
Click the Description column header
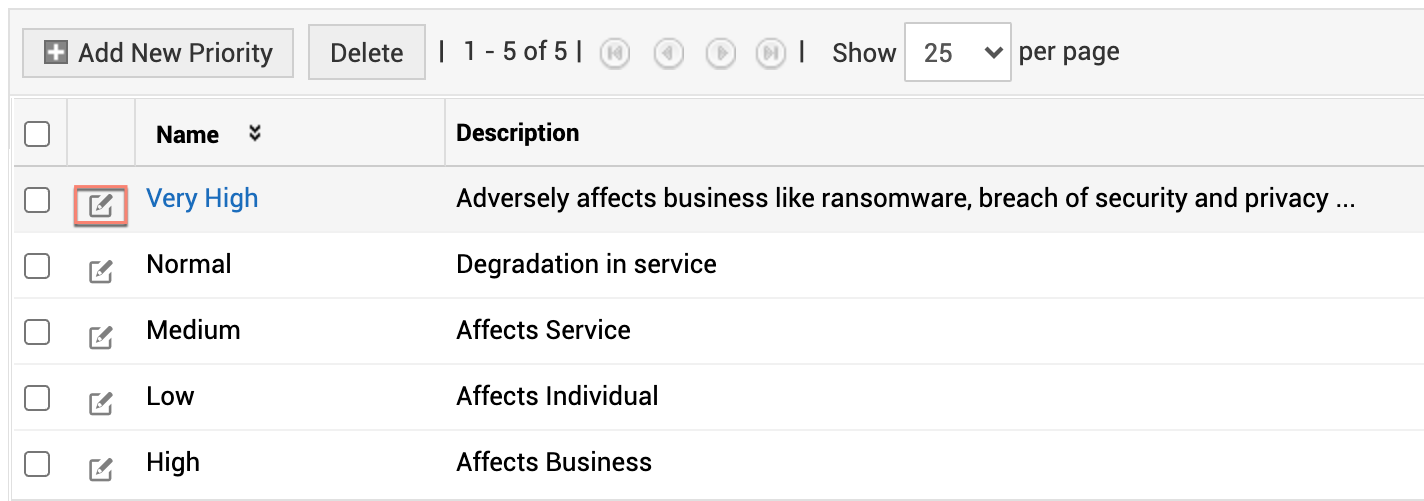tap(517, 133)
